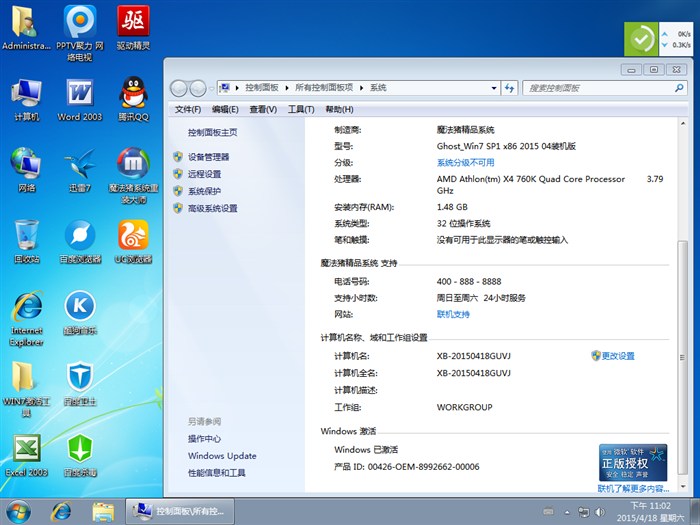Click the volume speaker tray icon
The image size is (700, 525).
pyautogui.click(x=600, y=512)
